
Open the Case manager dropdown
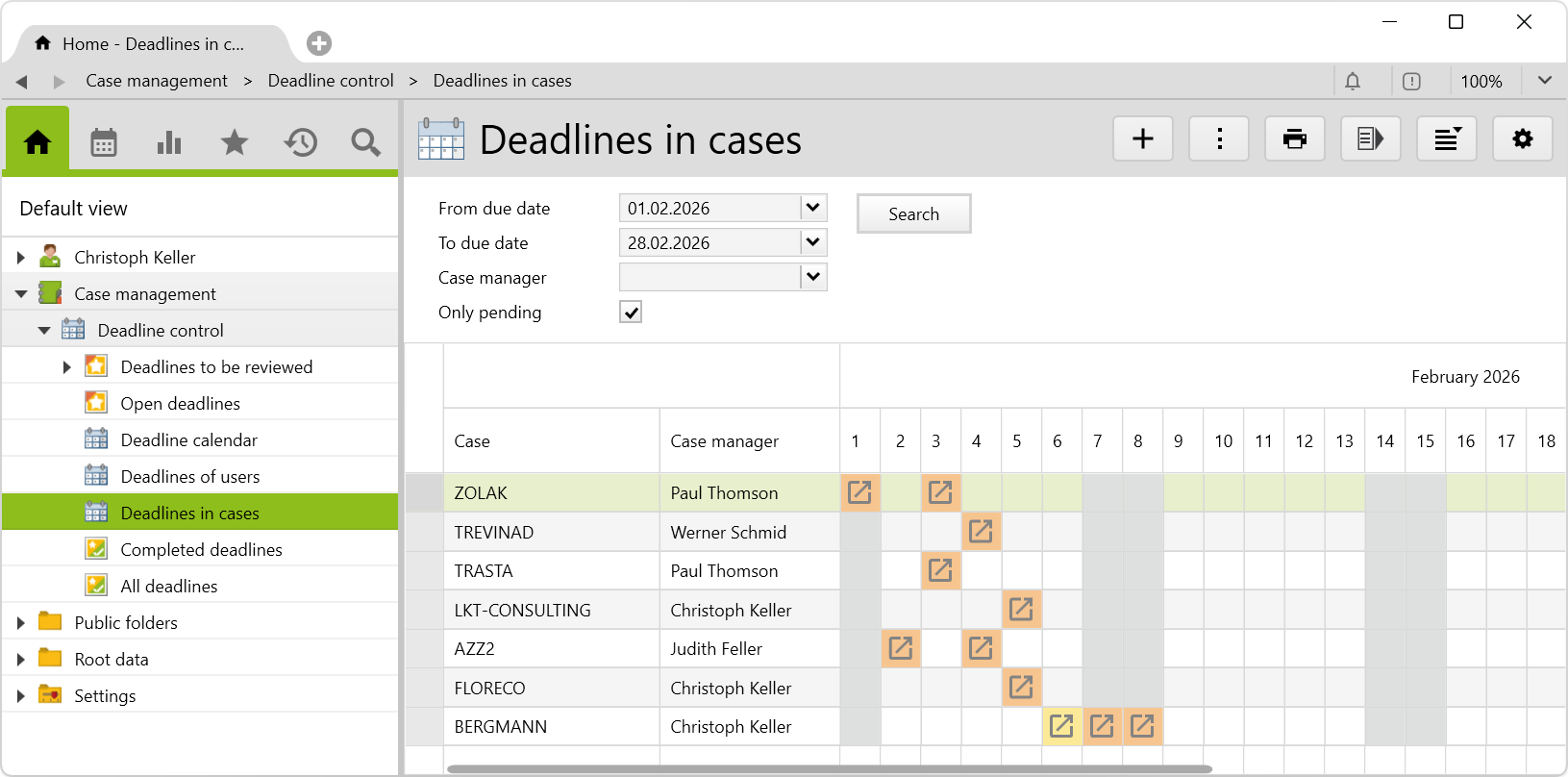(x=813, y=277)
